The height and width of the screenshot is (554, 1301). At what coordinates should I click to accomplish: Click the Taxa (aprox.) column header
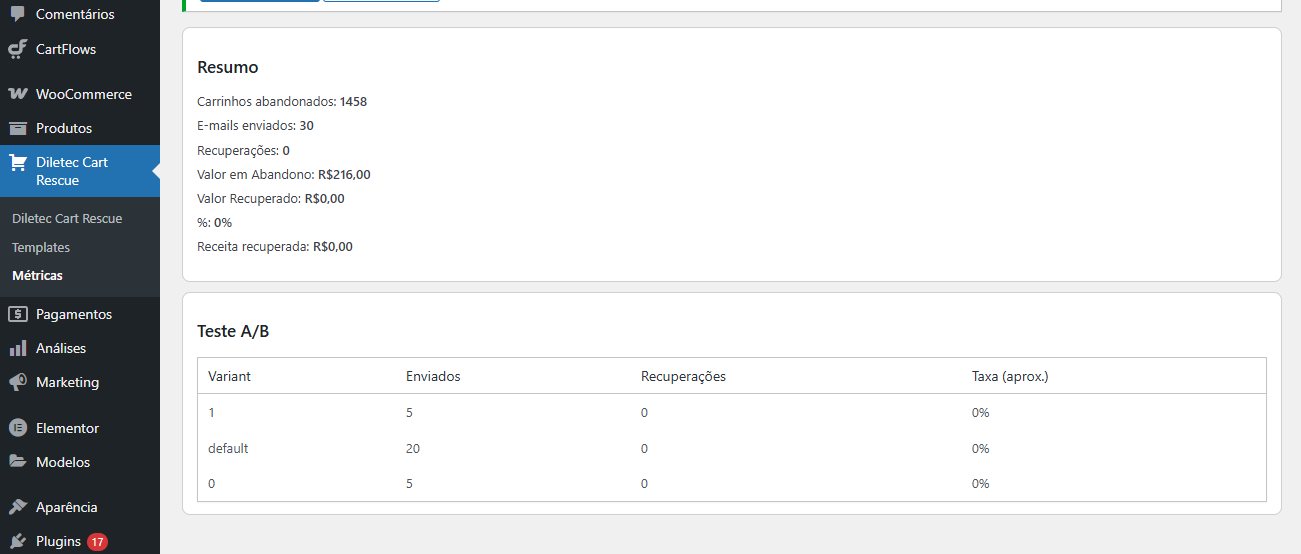click(1009, 376)
